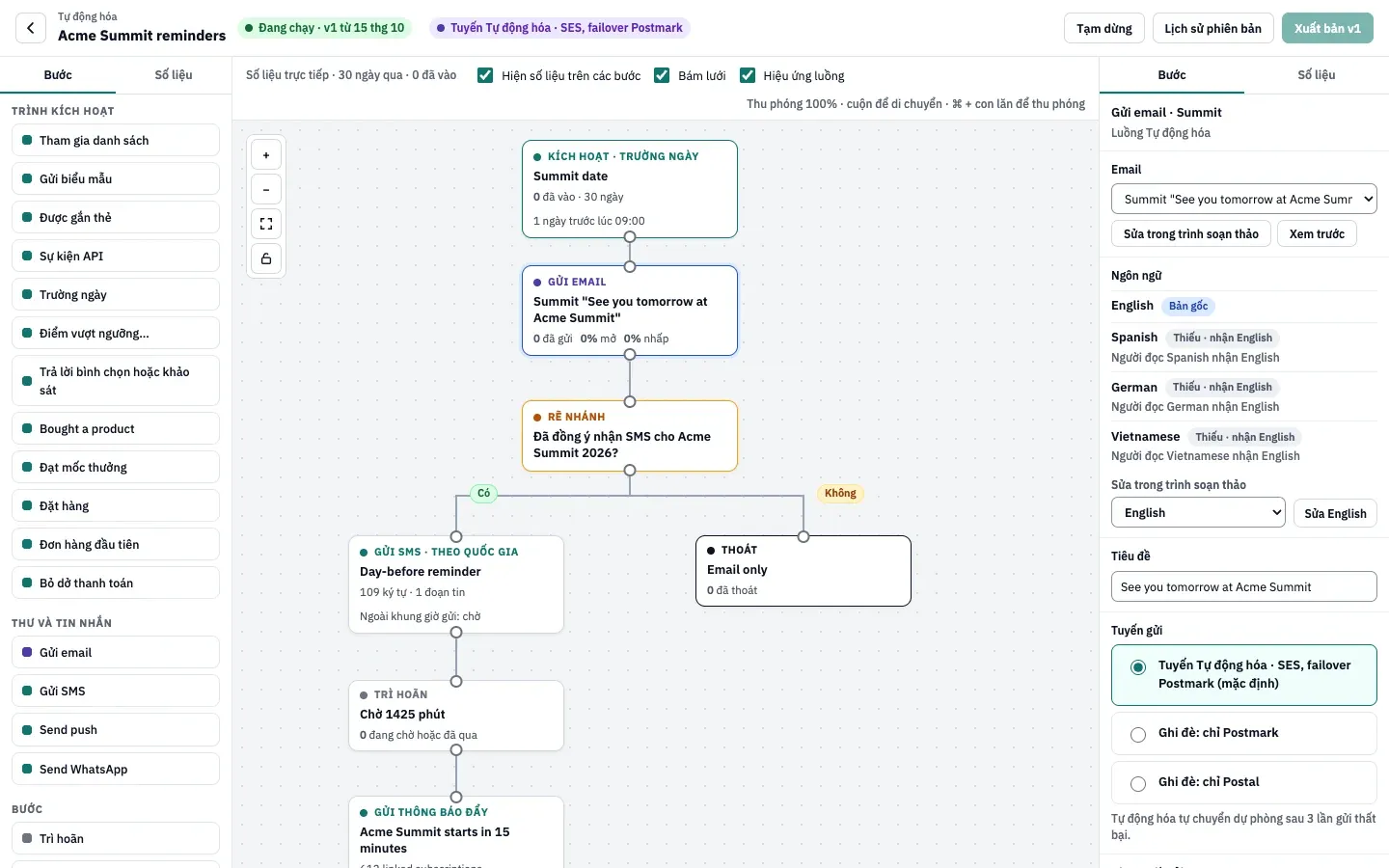Select the Rẽ nhánh branch node

[x=630, y=436]
